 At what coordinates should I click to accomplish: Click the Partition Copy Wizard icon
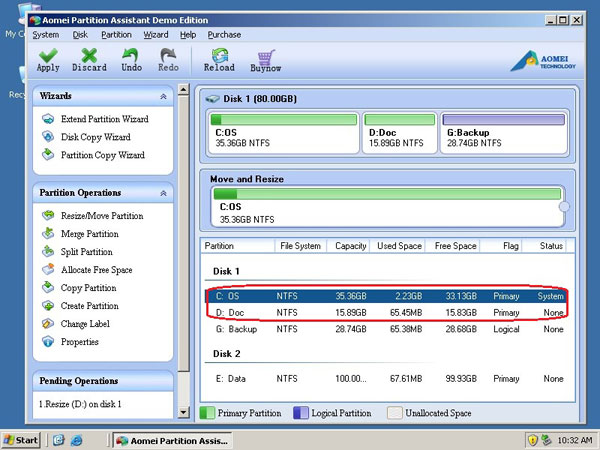tap(48, 154)
